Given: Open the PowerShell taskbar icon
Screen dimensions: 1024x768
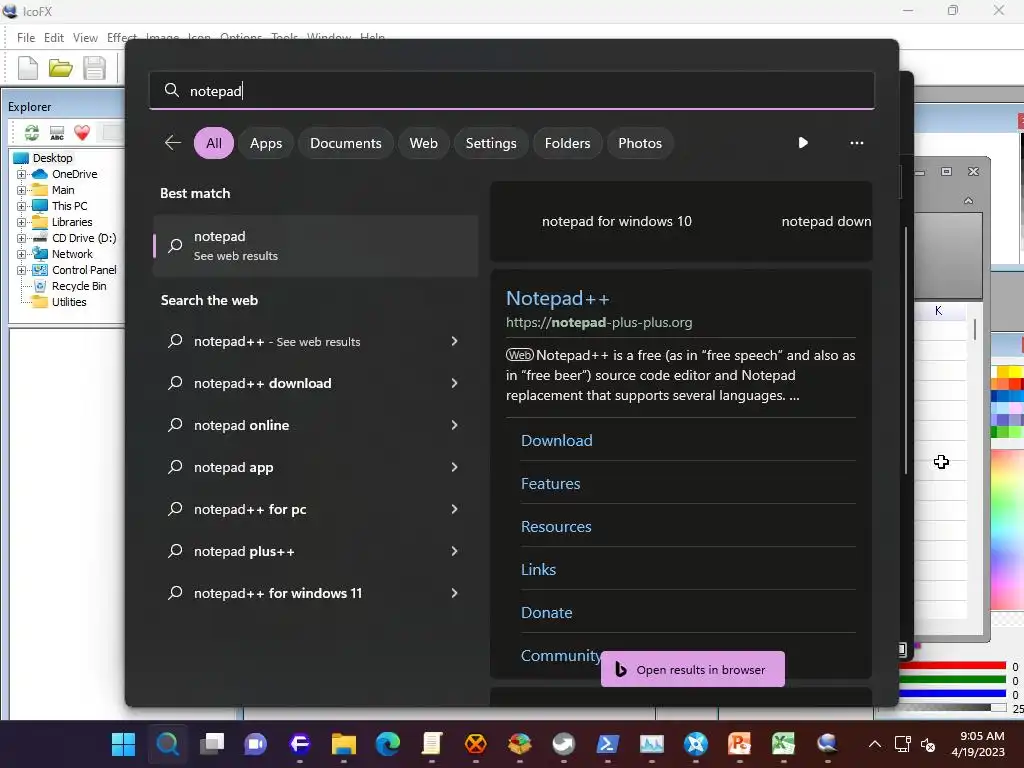Looking at the screenshot, I should 607,744.
